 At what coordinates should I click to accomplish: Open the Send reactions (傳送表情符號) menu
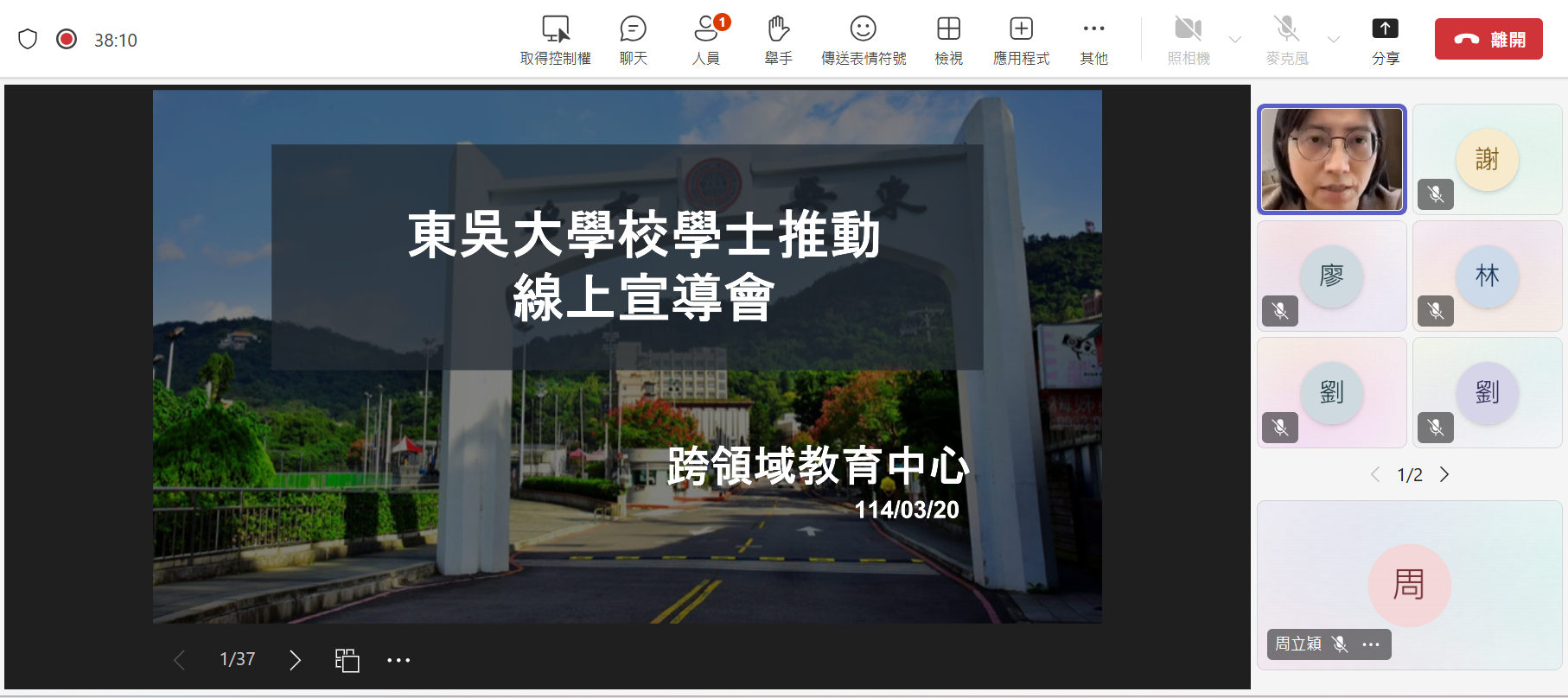(x=864, y=40)
